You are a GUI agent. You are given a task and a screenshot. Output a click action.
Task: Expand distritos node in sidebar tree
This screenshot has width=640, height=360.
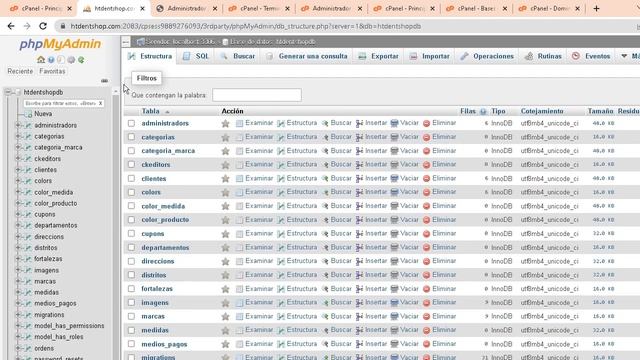[18, 247]
